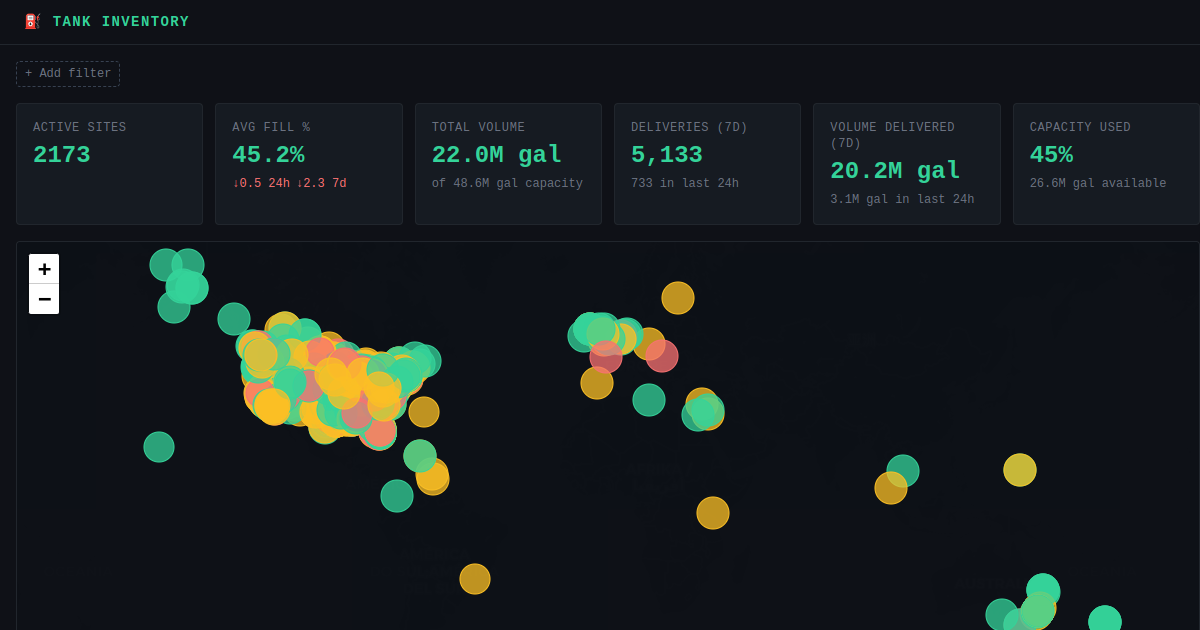
Task: Select the Avg Fill % card
Action: click(309, 164)
